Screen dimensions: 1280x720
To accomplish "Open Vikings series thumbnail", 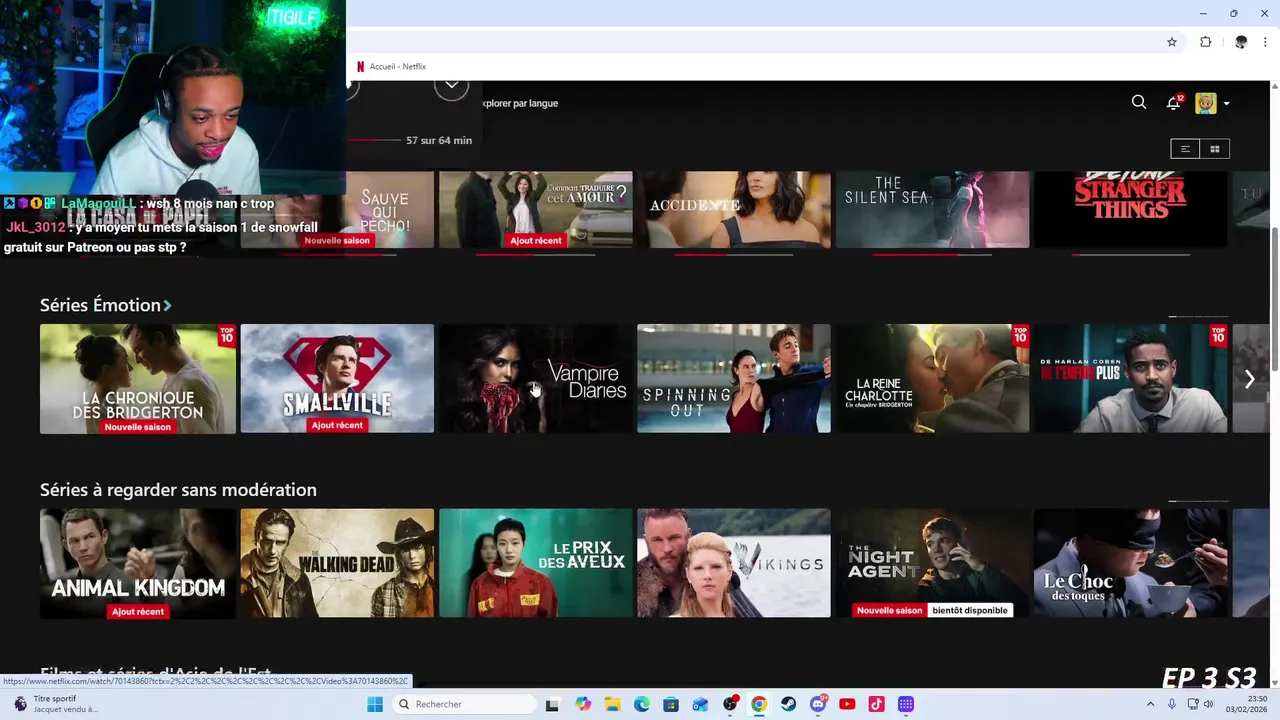I will [x=734, y=564].
